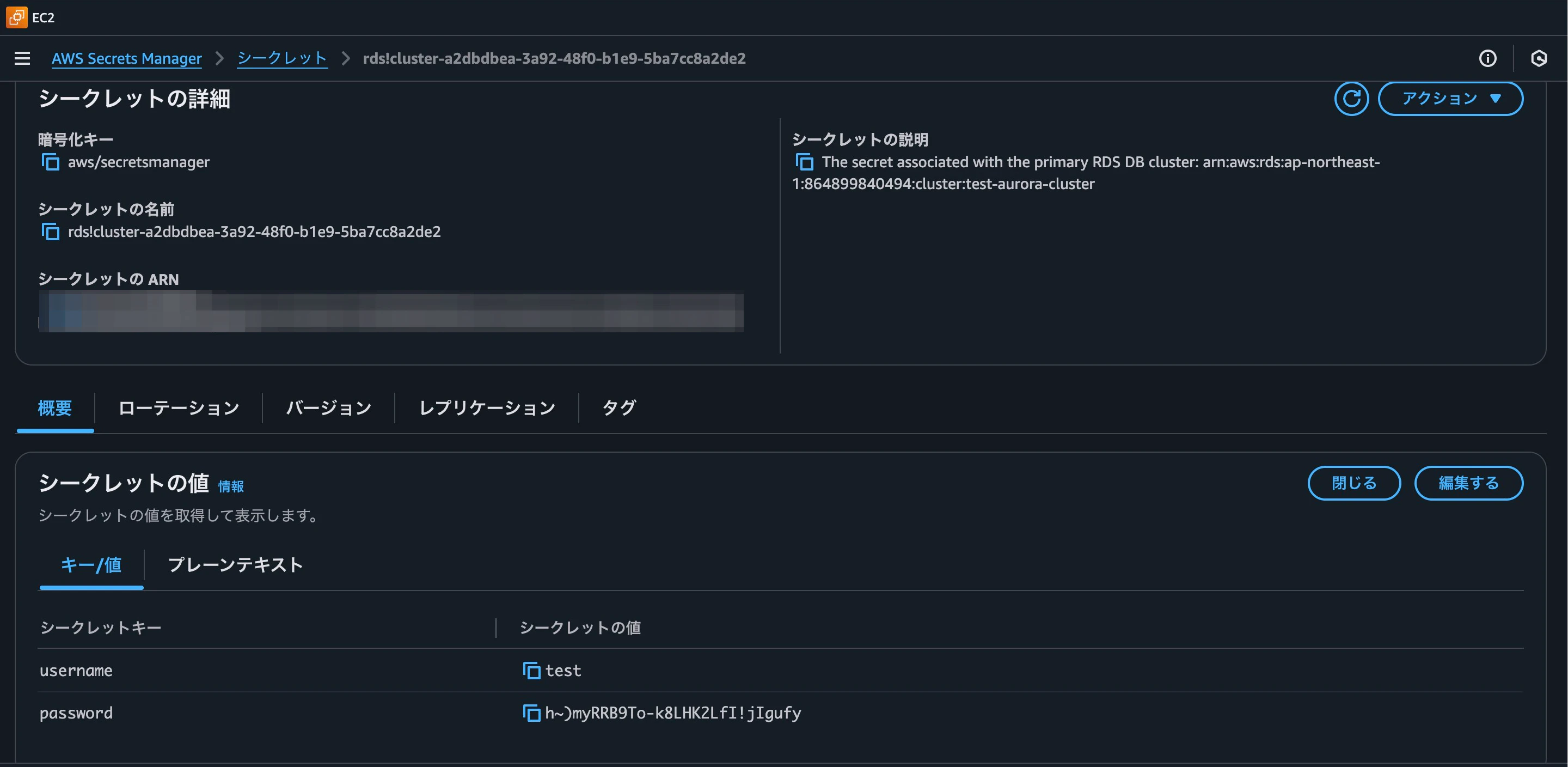Copy the secret name rds!cluster value
Viewport: 1568px width, 767px height.
(50, 232)
